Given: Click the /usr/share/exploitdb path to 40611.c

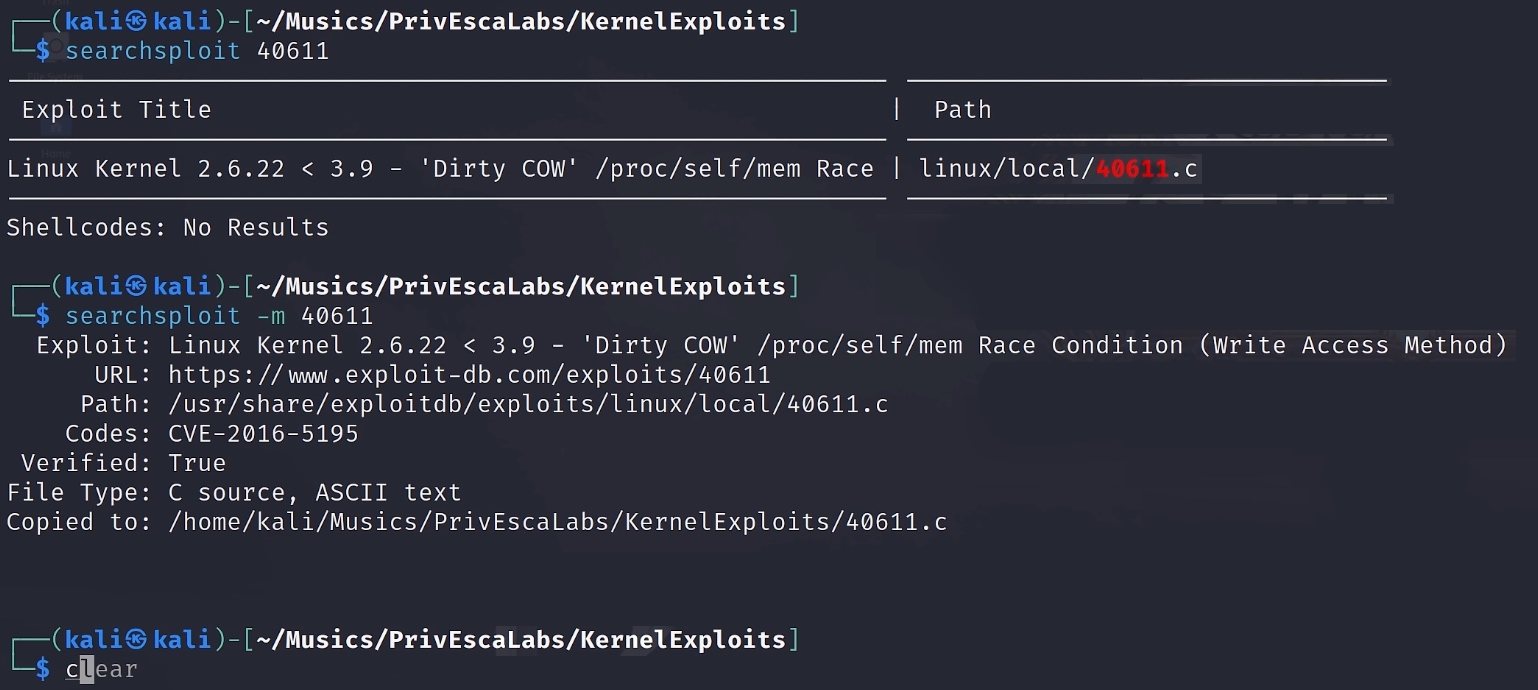Looking at the screenshot, I should point(528,405).
